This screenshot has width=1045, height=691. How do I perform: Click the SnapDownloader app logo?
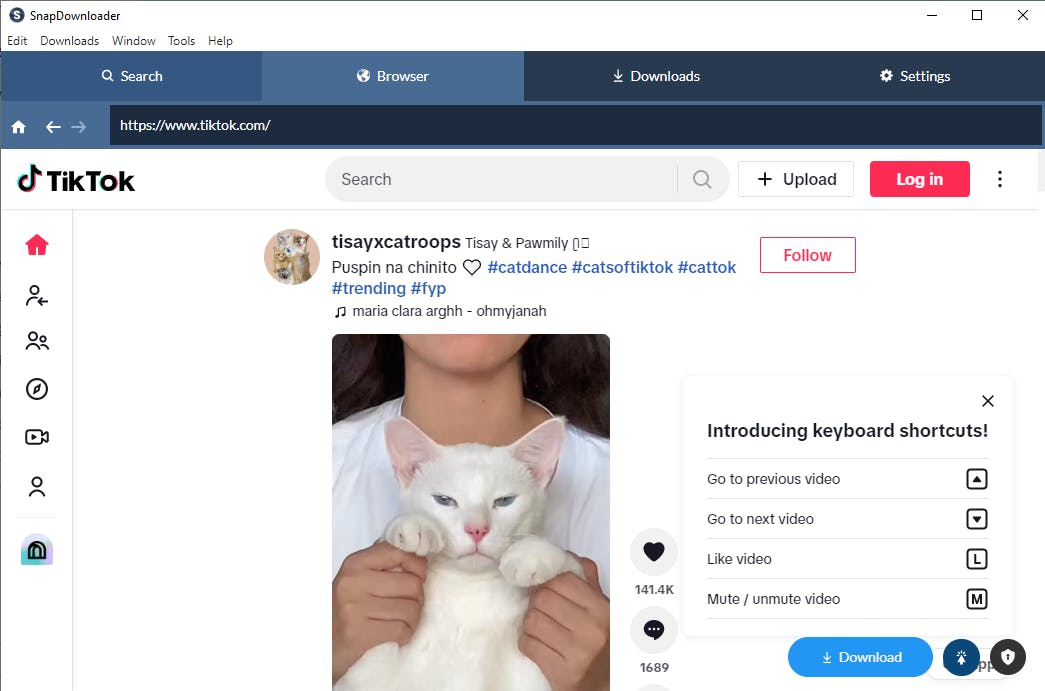16,15
